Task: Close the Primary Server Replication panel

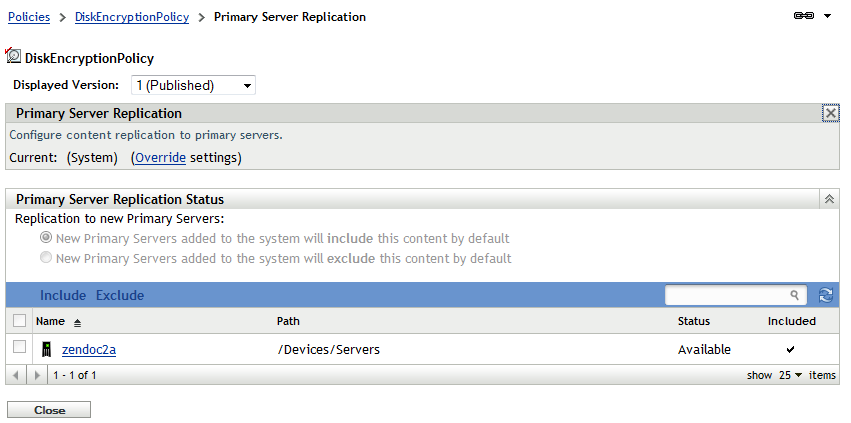Action: tap(830, 114)
